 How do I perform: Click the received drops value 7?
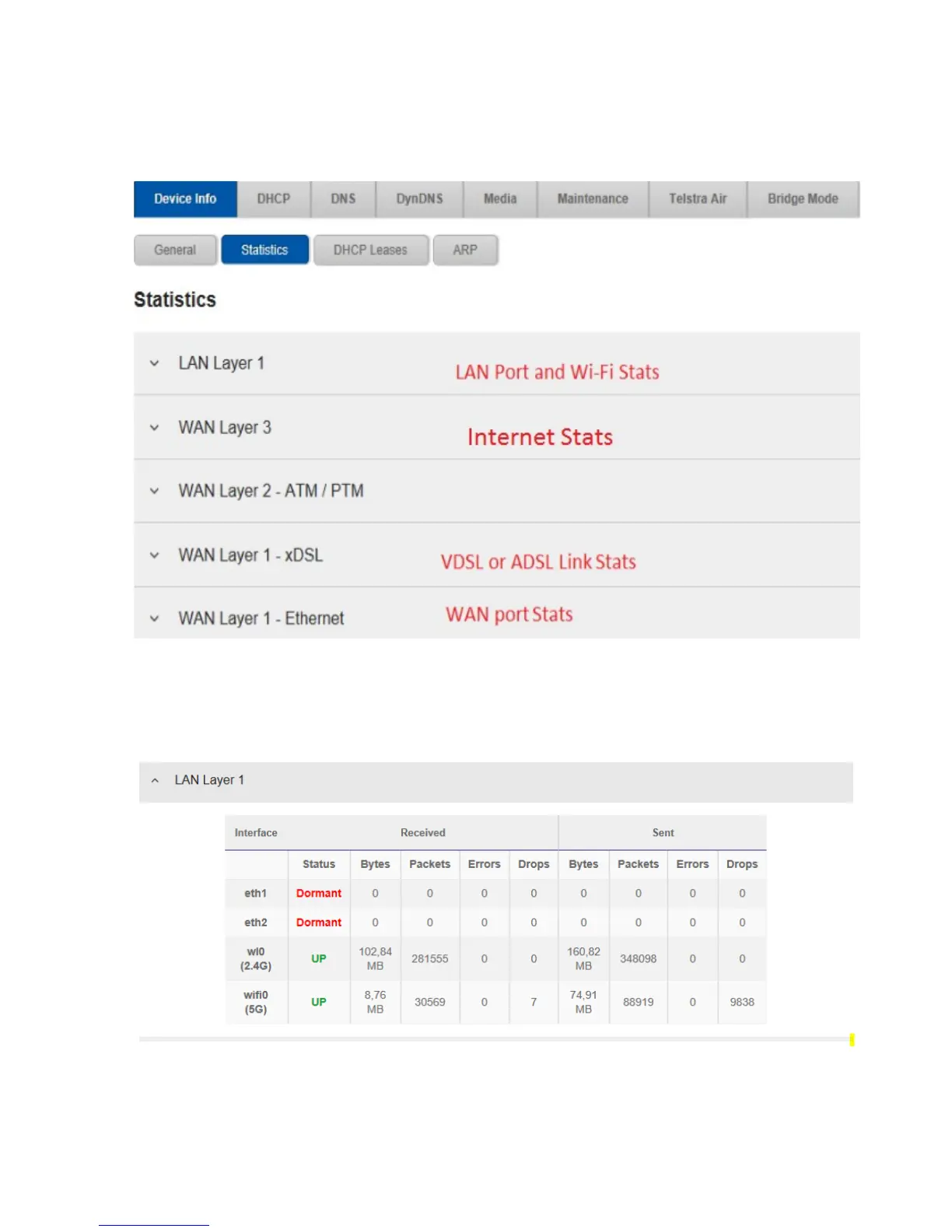pyautogui.click(x=534, y=1003)
